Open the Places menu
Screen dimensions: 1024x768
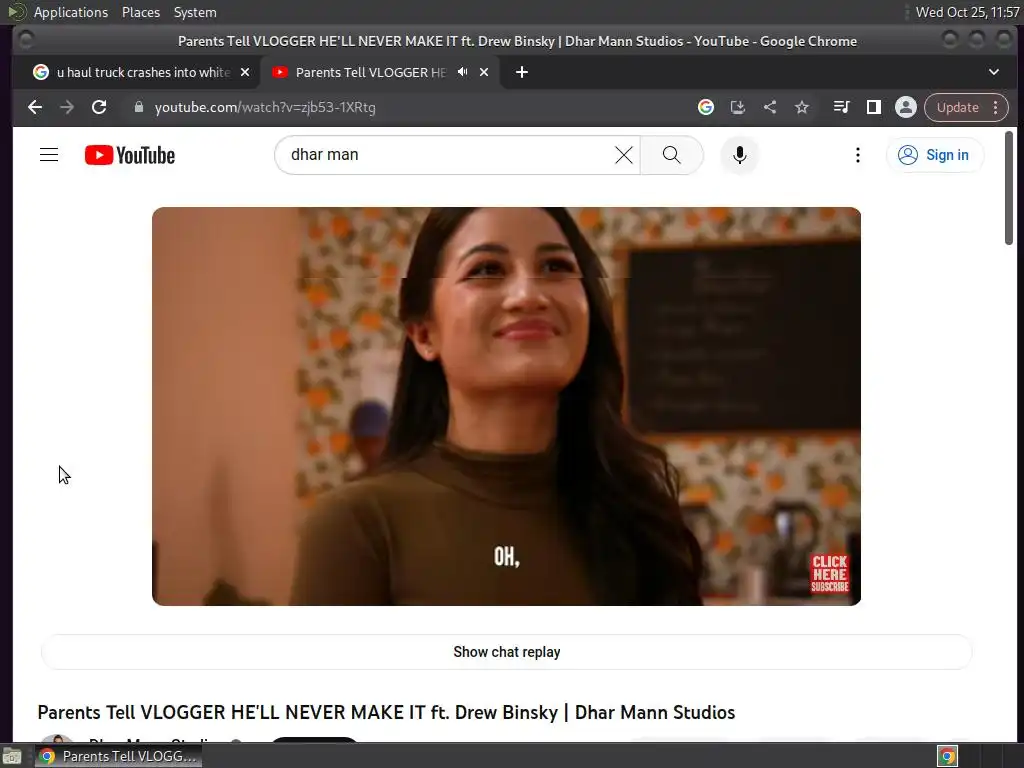[x=140, y=12]
